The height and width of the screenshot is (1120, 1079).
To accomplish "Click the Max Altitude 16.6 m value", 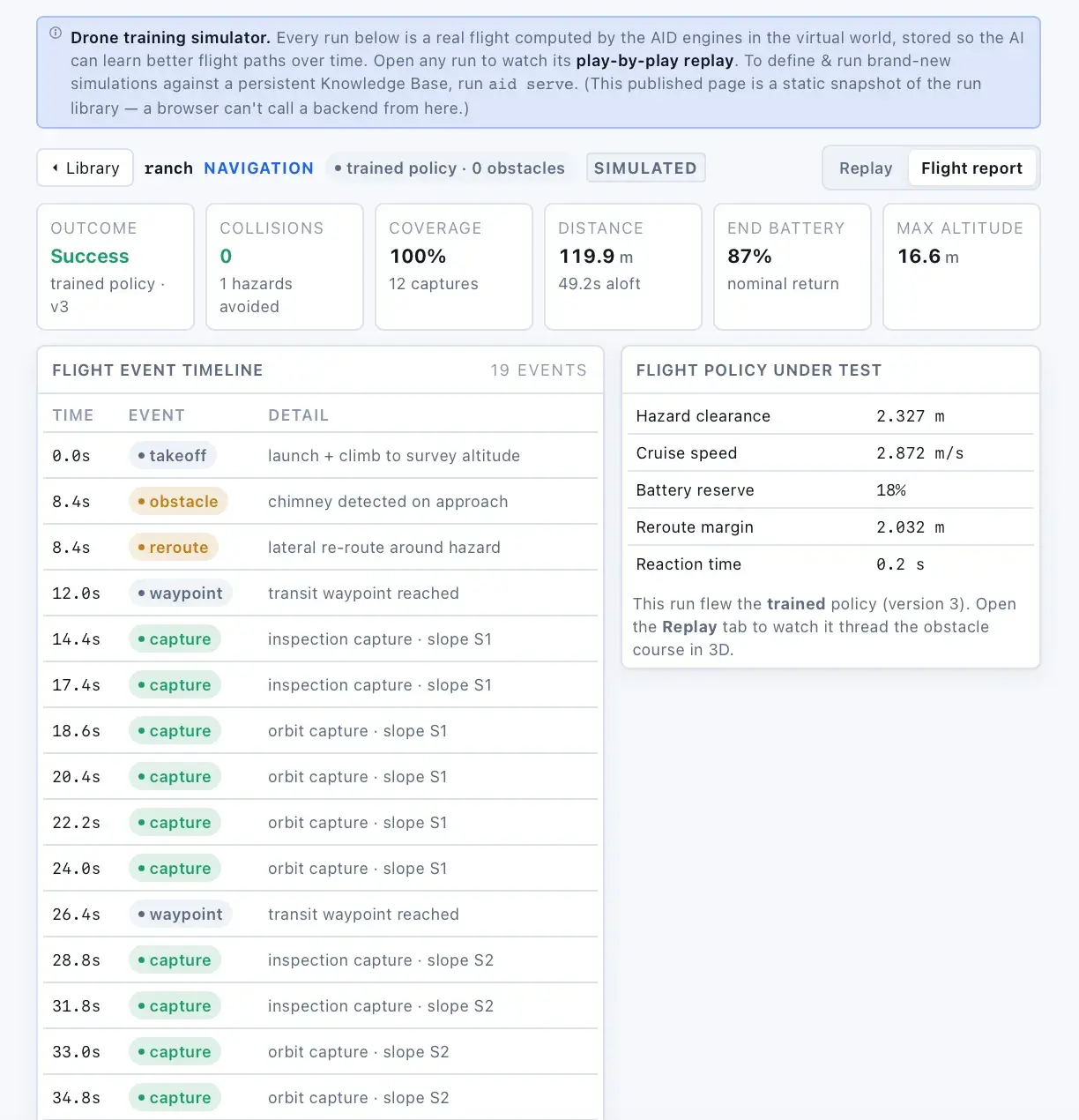I will pyautogui.click(x=928, y=257).
